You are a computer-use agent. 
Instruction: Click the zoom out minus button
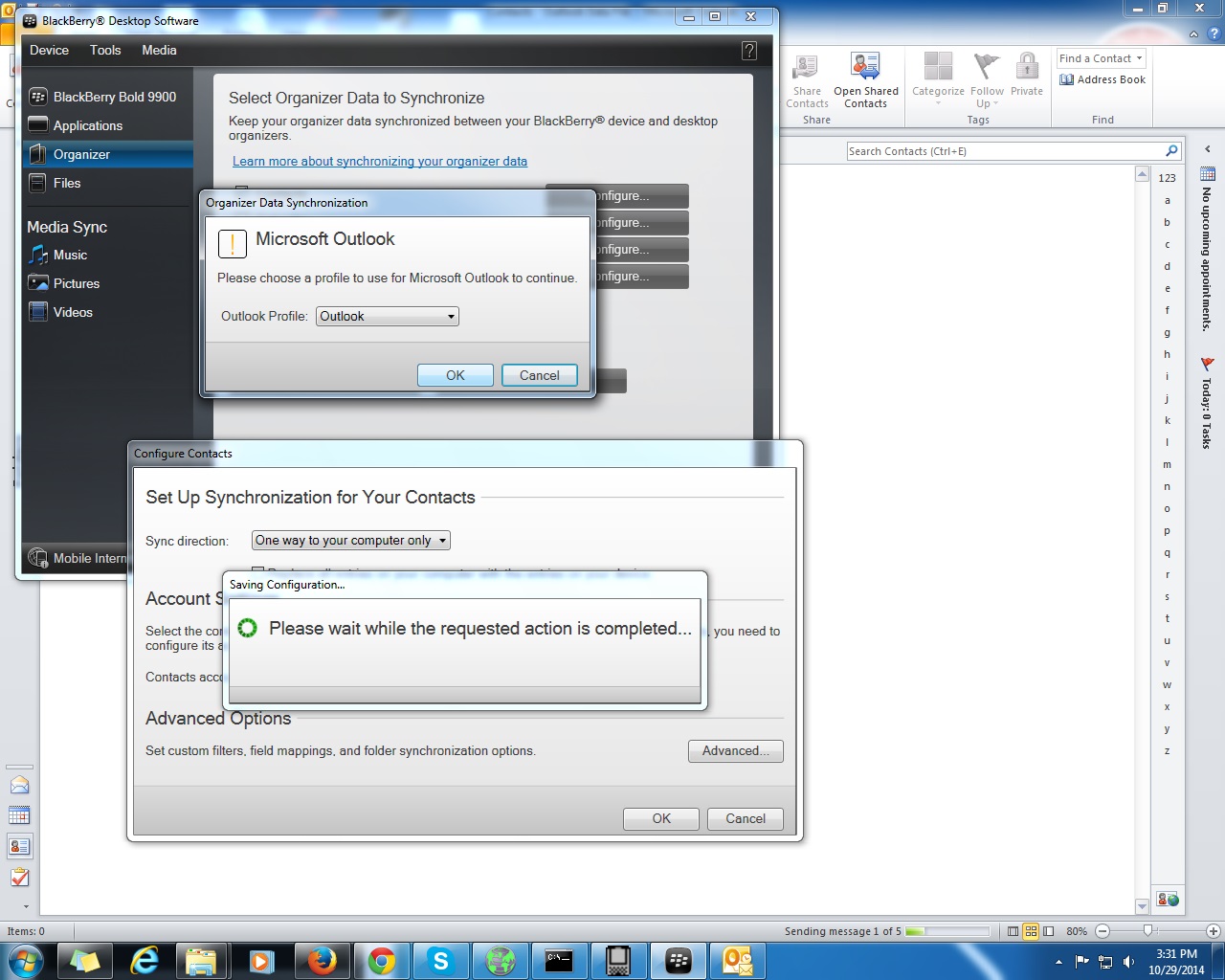(1102, 931)
